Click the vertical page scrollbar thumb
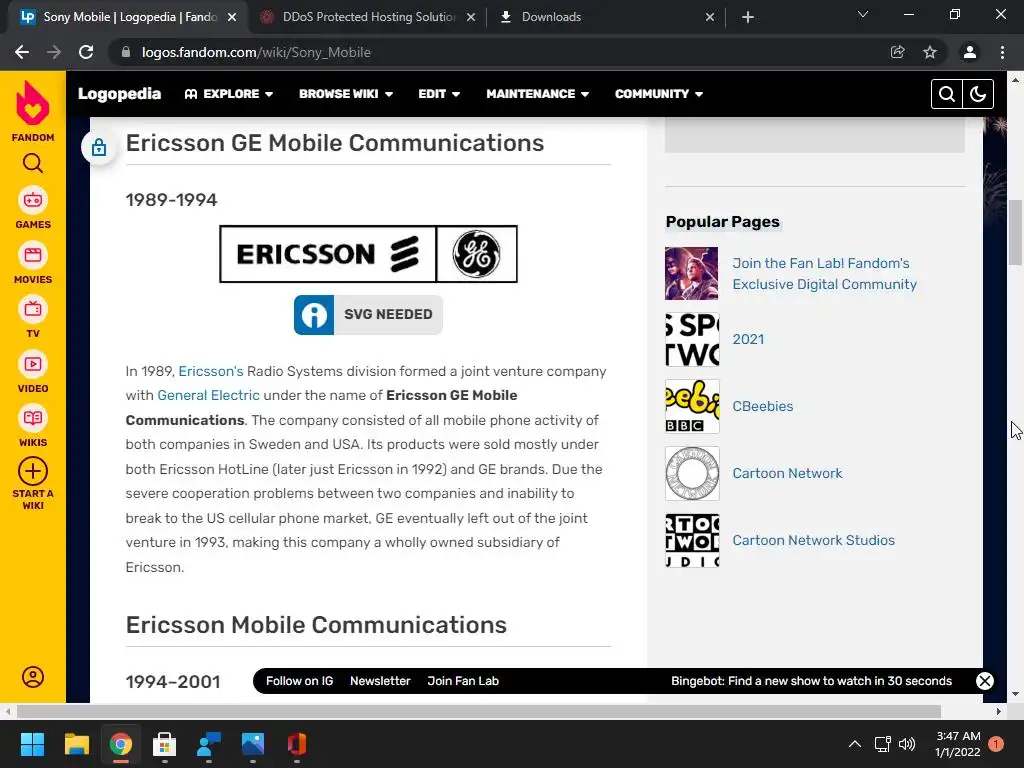Screen dimensions: 1024x768 (1015, 232)
